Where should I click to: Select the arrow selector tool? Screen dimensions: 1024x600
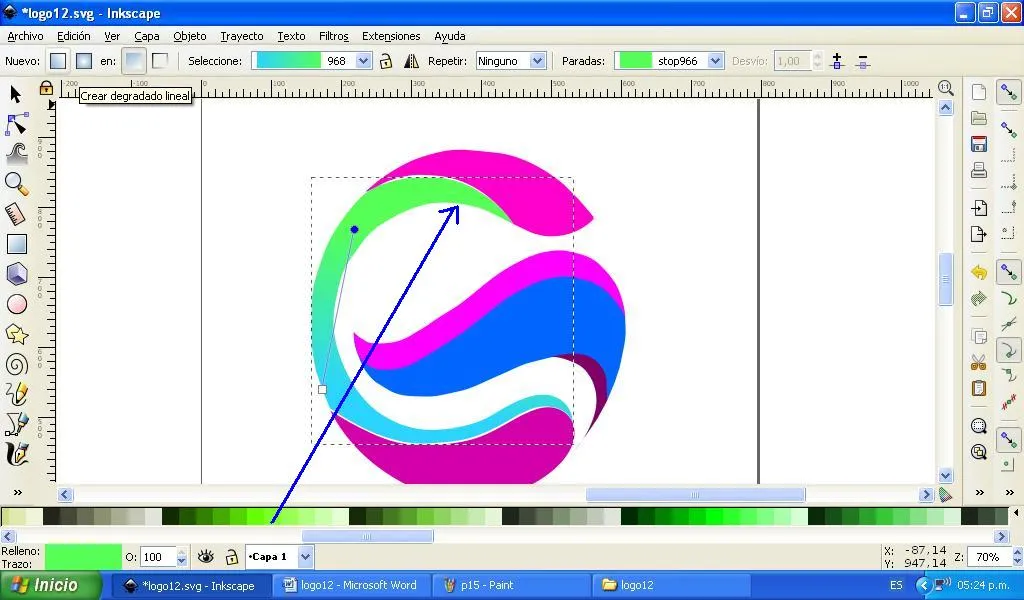tap(16, 95)
